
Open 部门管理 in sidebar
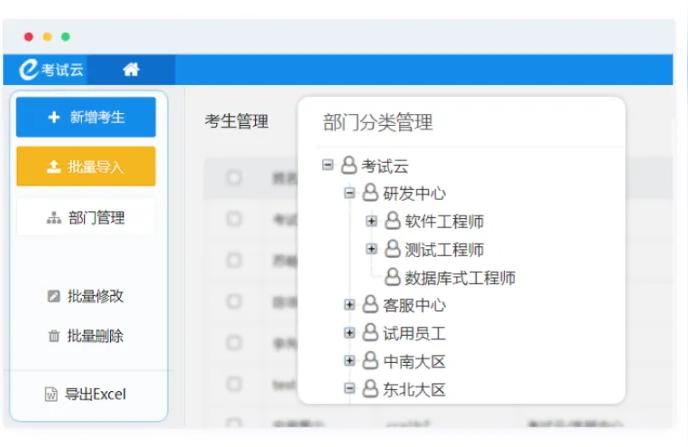coord(86,218)
